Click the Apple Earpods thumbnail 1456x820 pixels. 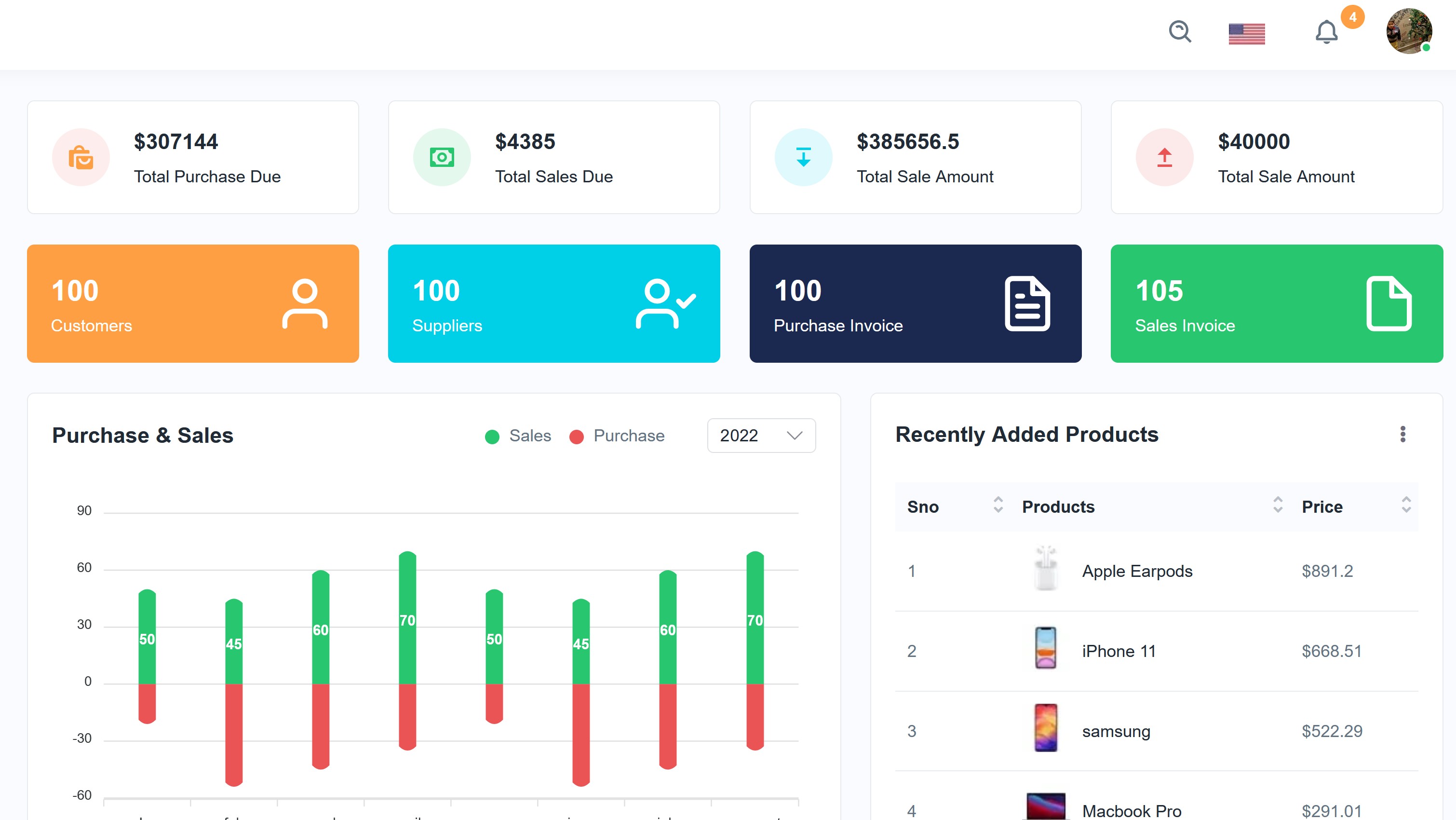1045,571
